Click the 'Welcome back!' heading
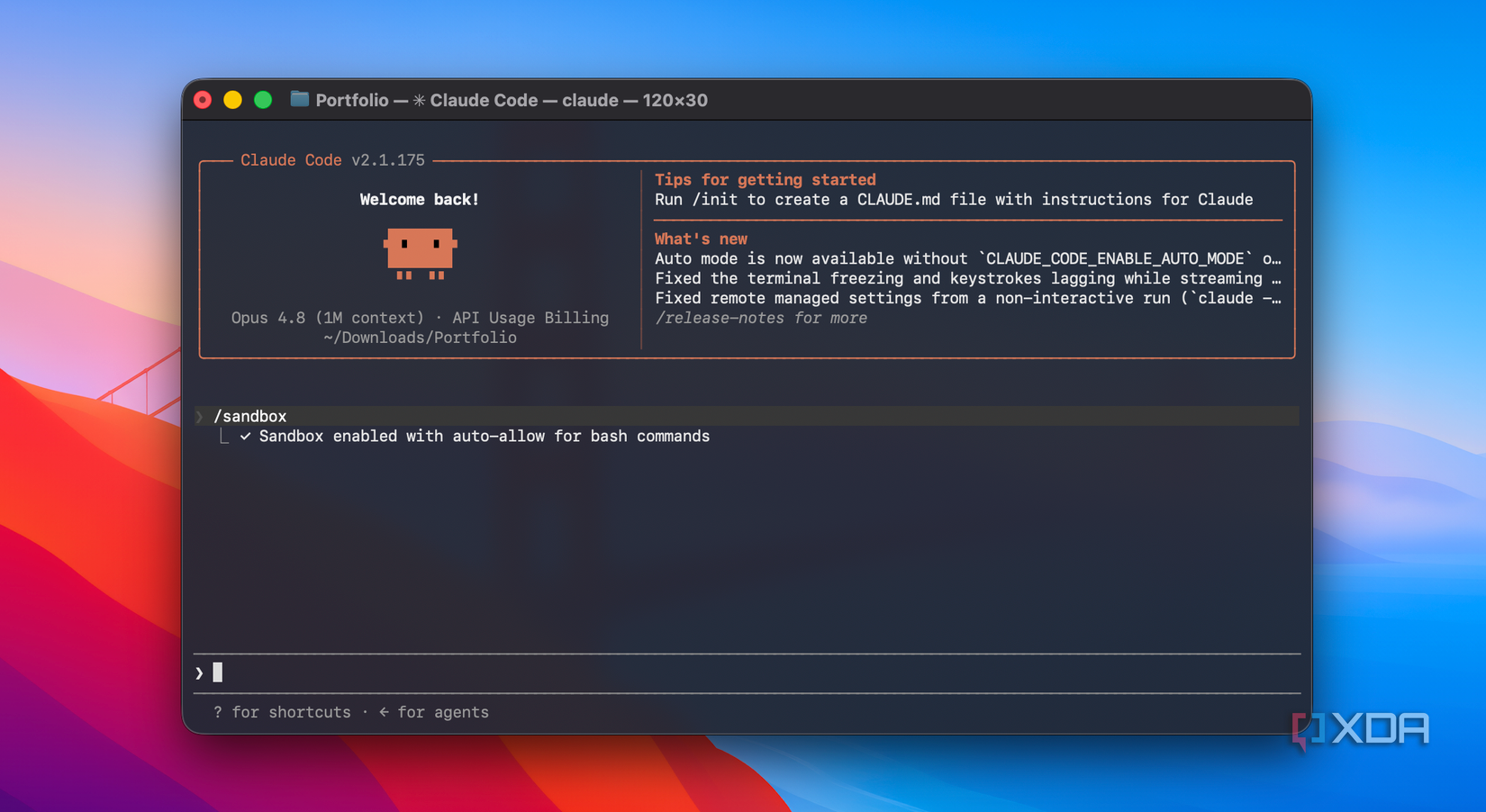The height and width of the screenshot is (812, 1486). (x=420, y=200)
